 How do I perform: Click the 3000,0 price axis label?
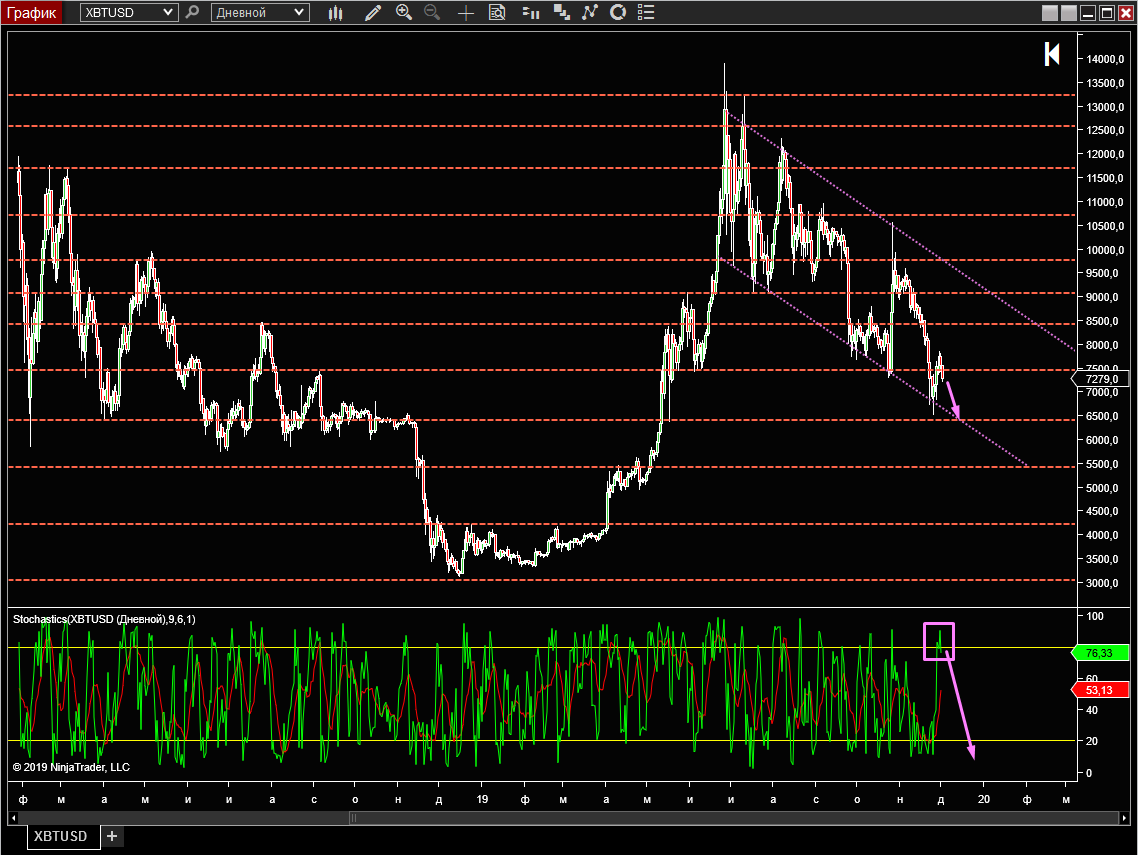1102,583
